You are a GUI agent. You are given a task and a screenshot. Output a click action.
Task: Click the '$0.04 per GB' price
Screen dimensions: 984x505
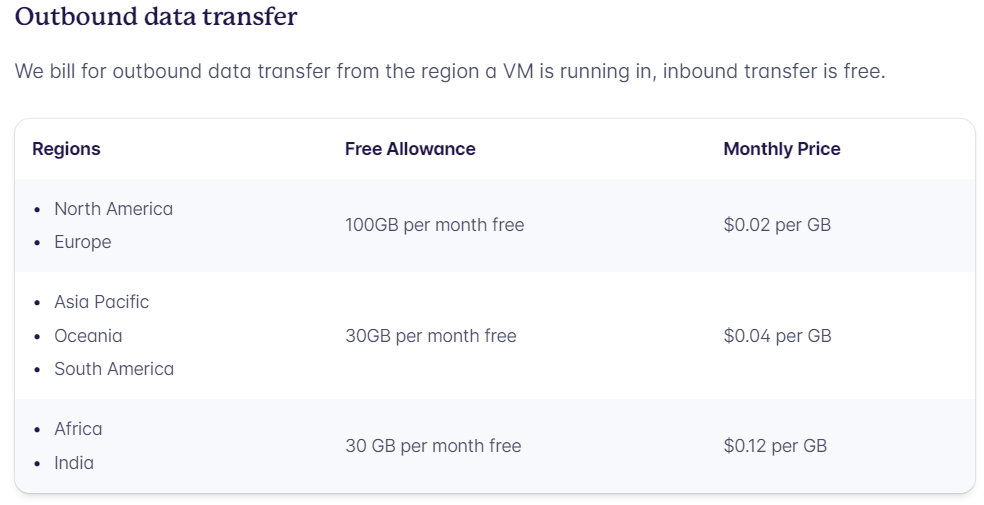coord(778,336)
